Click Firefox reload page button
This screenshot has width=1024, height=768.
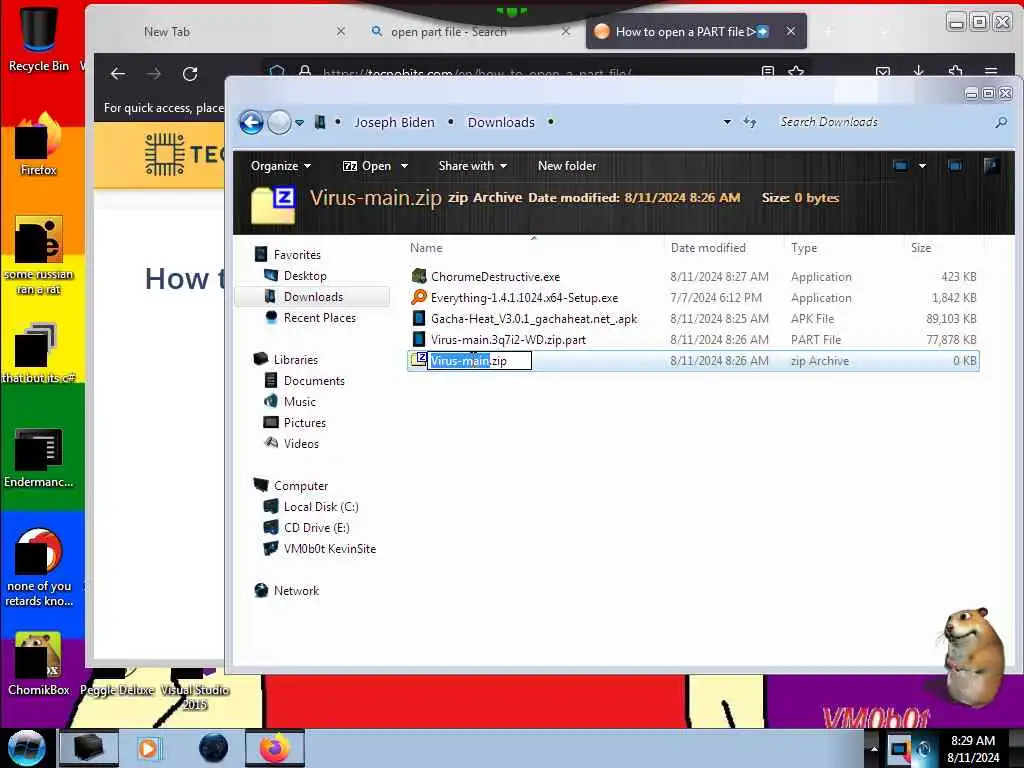coord(190,74)
